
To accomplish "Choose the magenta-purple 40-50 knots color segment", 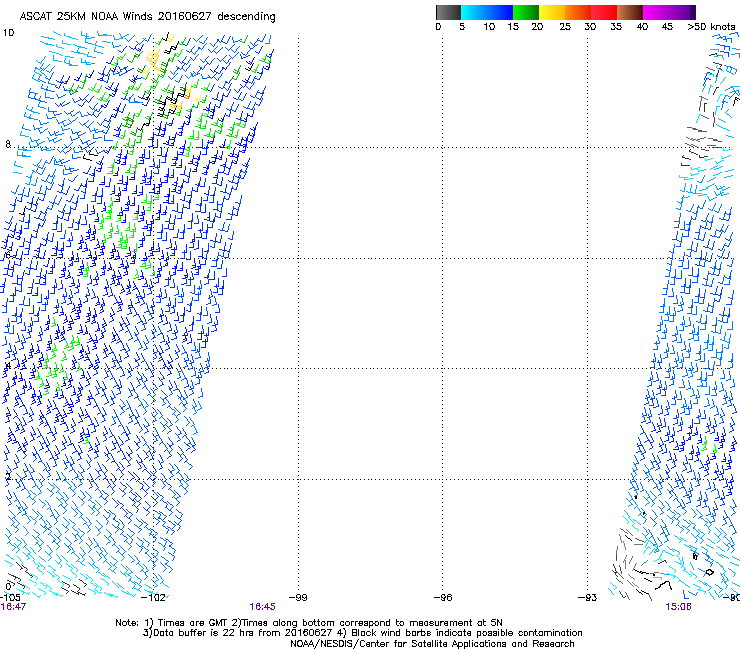I will (669, 12).
